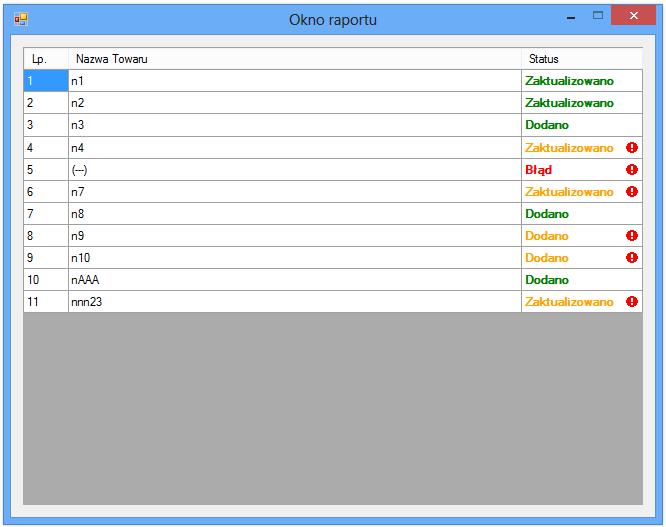Select the Zaktualizowano status of n2
The image size is (666, 527).
click(569, 103)
